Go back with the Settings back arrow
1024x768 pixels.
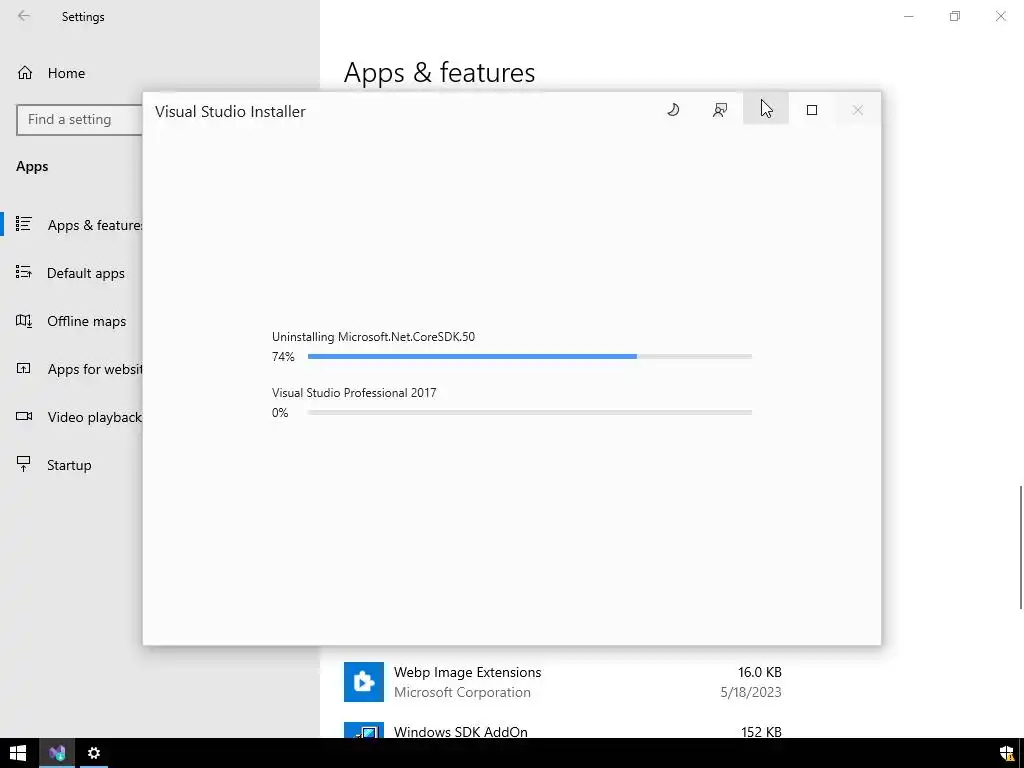click(x=24, y=16)
